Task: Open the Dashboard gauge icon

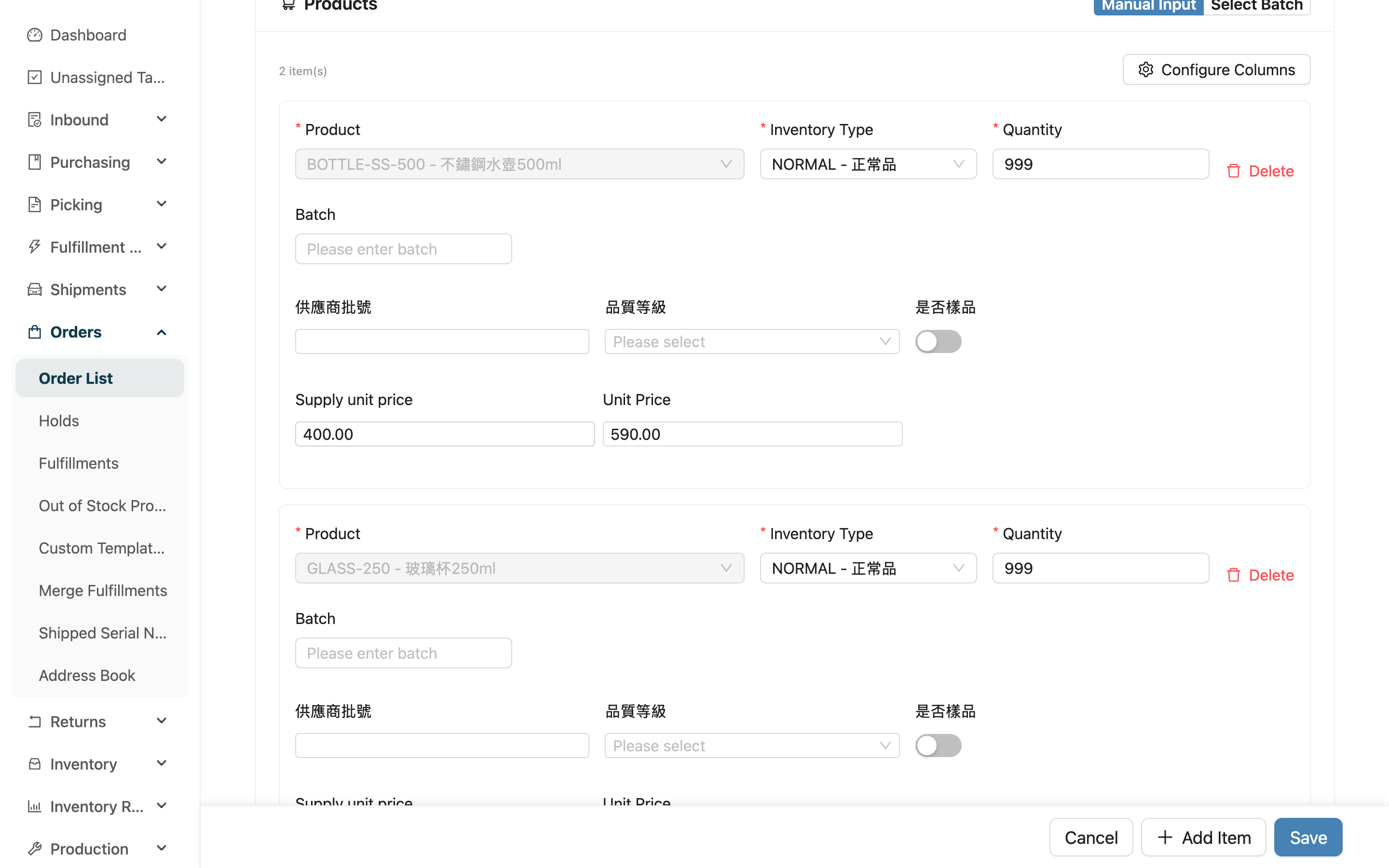Action: tap(34, 35)
